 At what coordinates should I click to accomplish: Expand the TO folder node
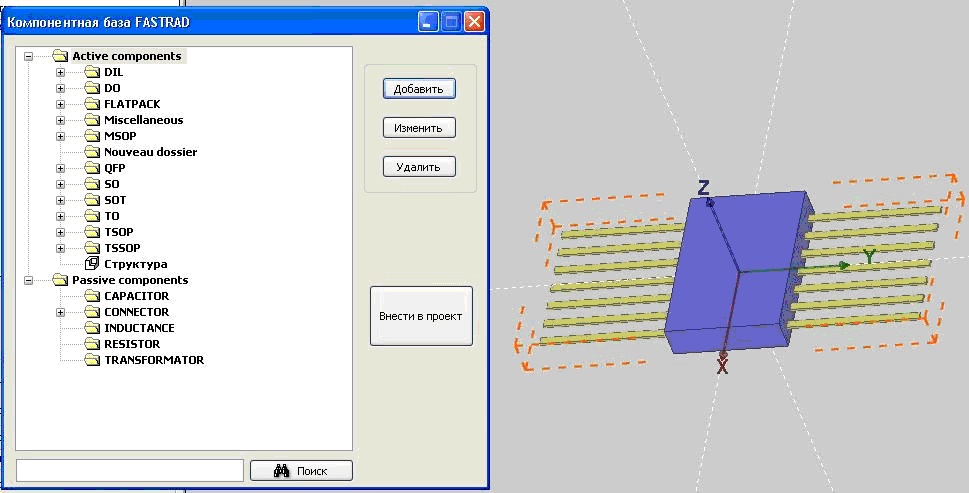61,216
